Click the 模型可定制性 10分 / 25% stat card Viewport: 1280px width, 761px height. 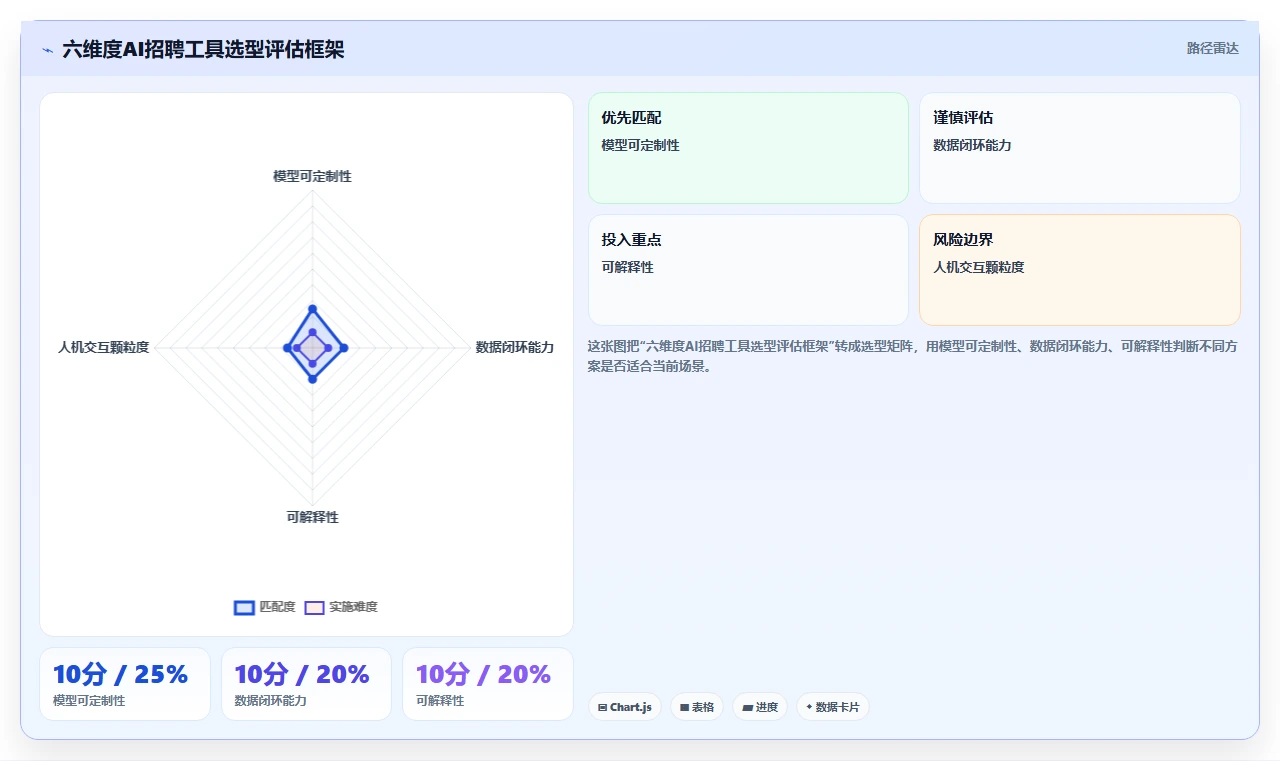tap(125, 684)
